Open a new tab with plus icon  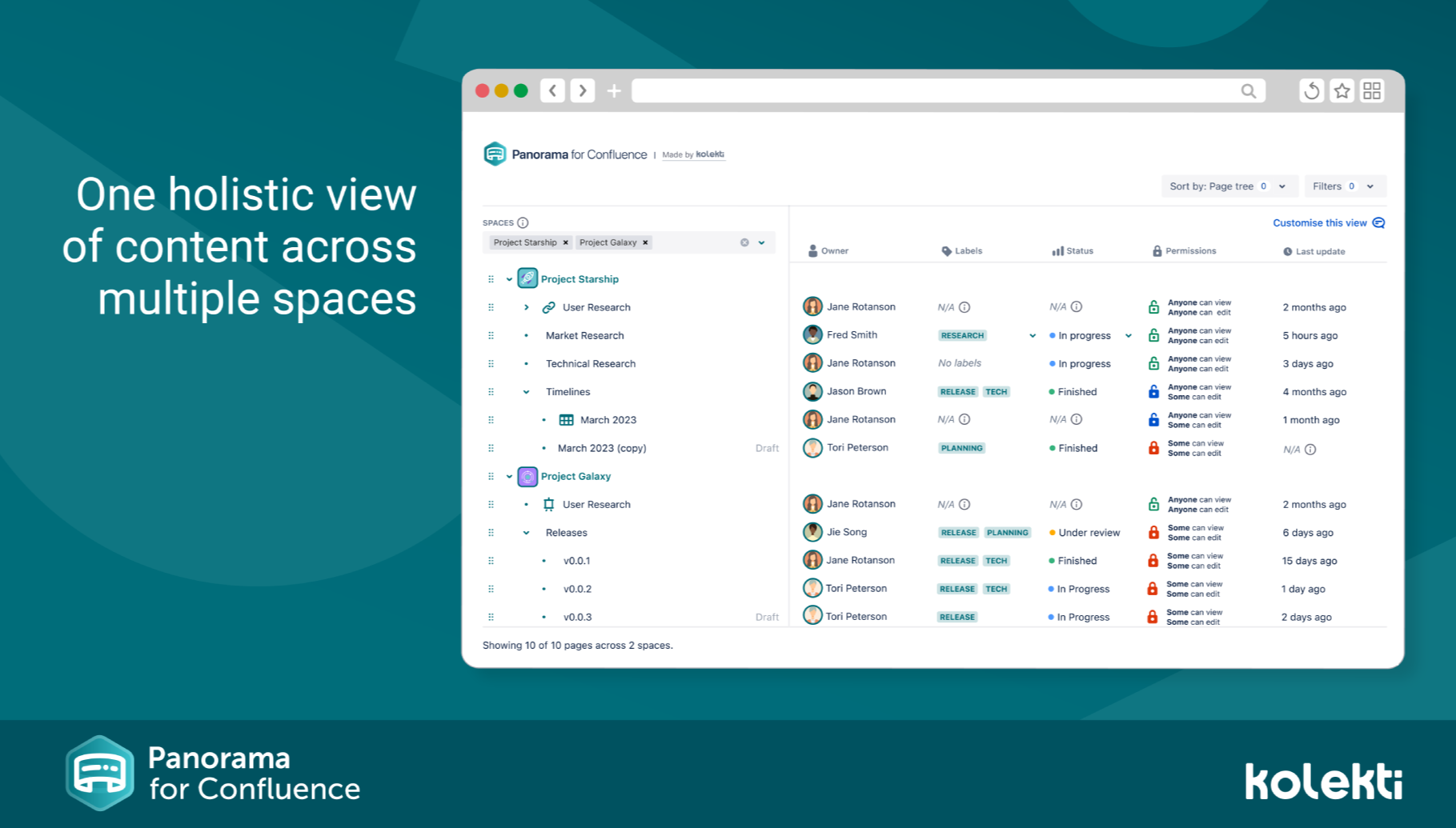614,91
